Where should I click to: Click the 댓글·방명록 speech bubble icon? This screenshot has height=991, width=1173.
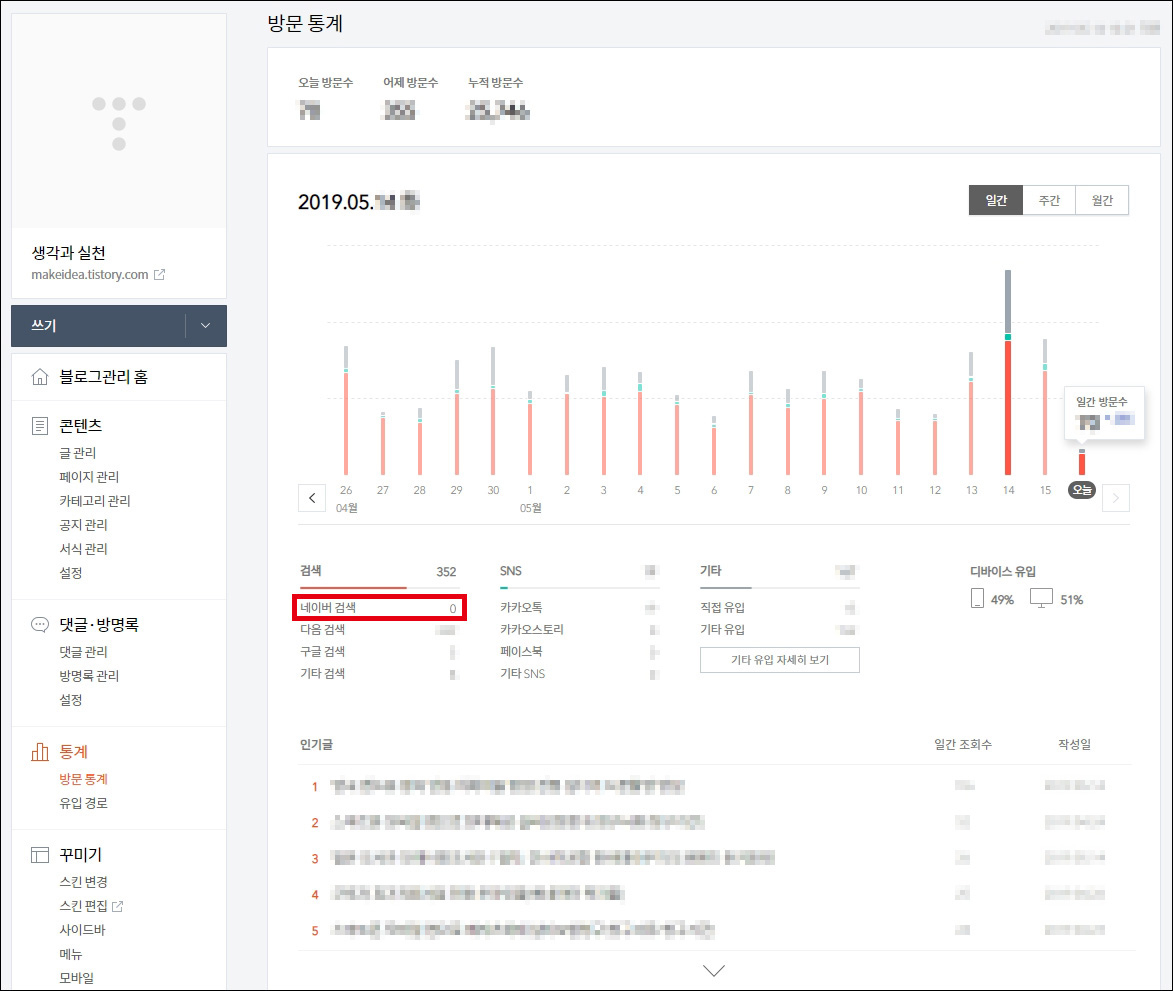coord(40,625)
